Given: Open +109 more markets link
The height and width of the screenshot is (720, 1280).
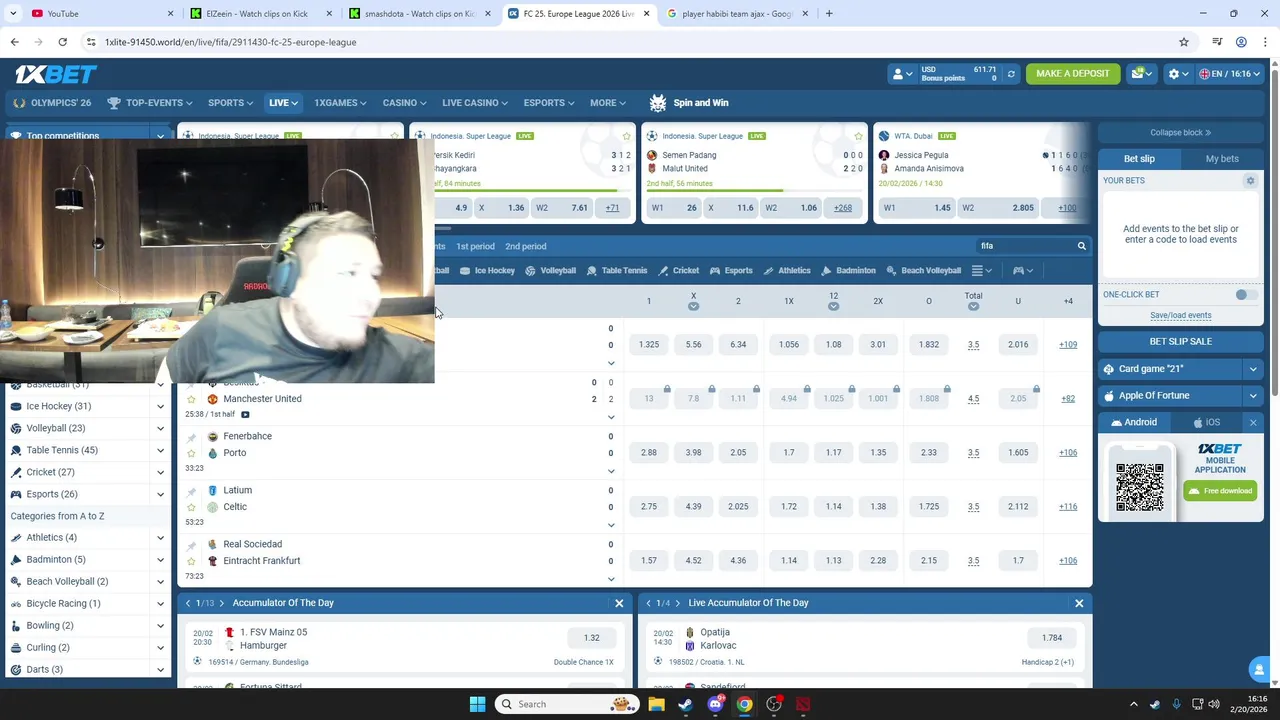Looking at the screenshot, I should coord(1068,345).
